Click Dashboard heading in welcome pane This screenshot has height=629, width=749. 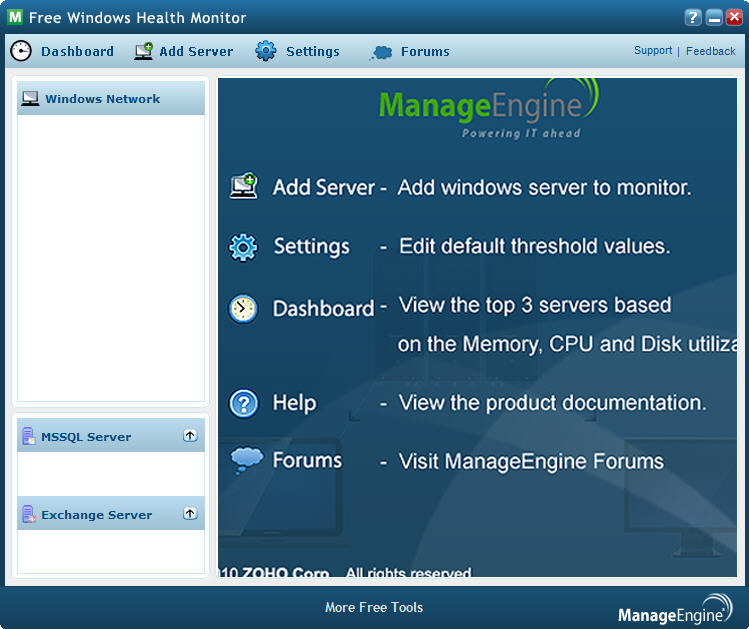pos(323,308)
